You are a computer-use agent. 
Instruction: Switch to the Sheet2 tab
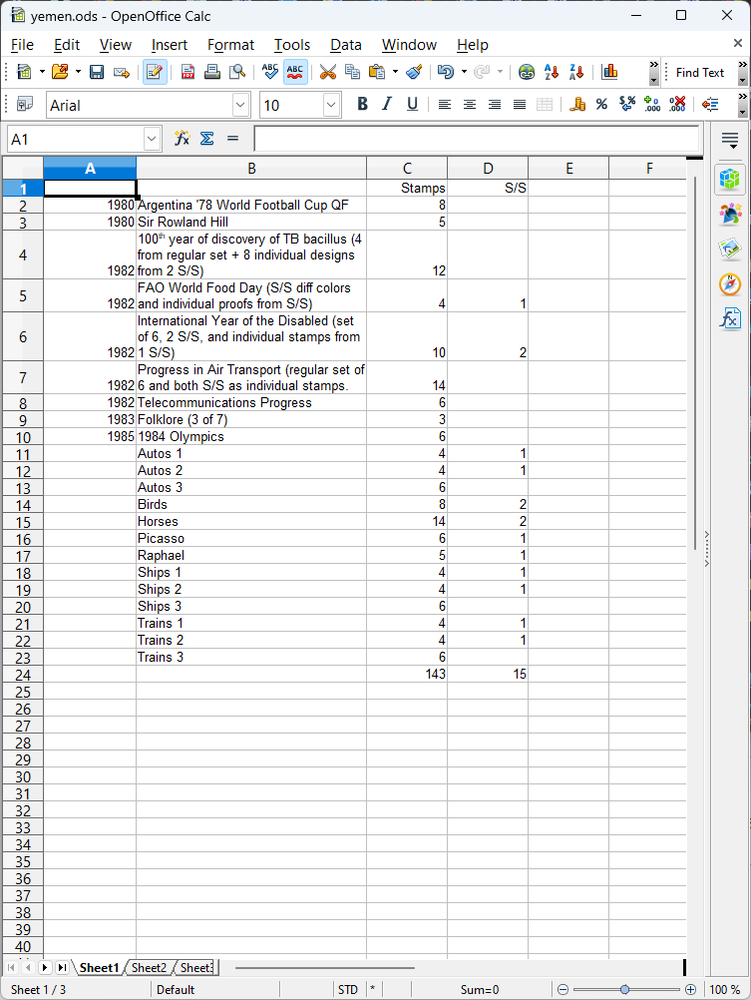pos(149,967)
